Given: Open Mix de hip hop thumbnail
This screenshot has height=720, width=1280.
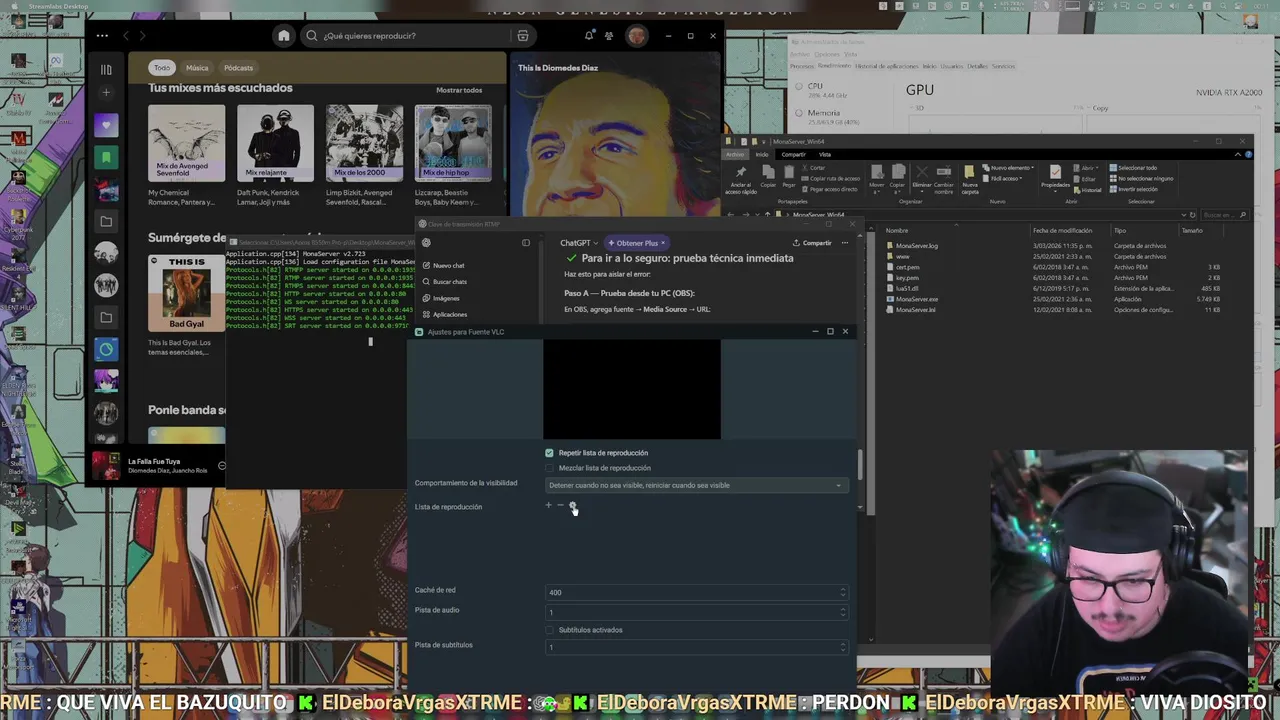Looking at the screenshot, I should pos(453,143).
